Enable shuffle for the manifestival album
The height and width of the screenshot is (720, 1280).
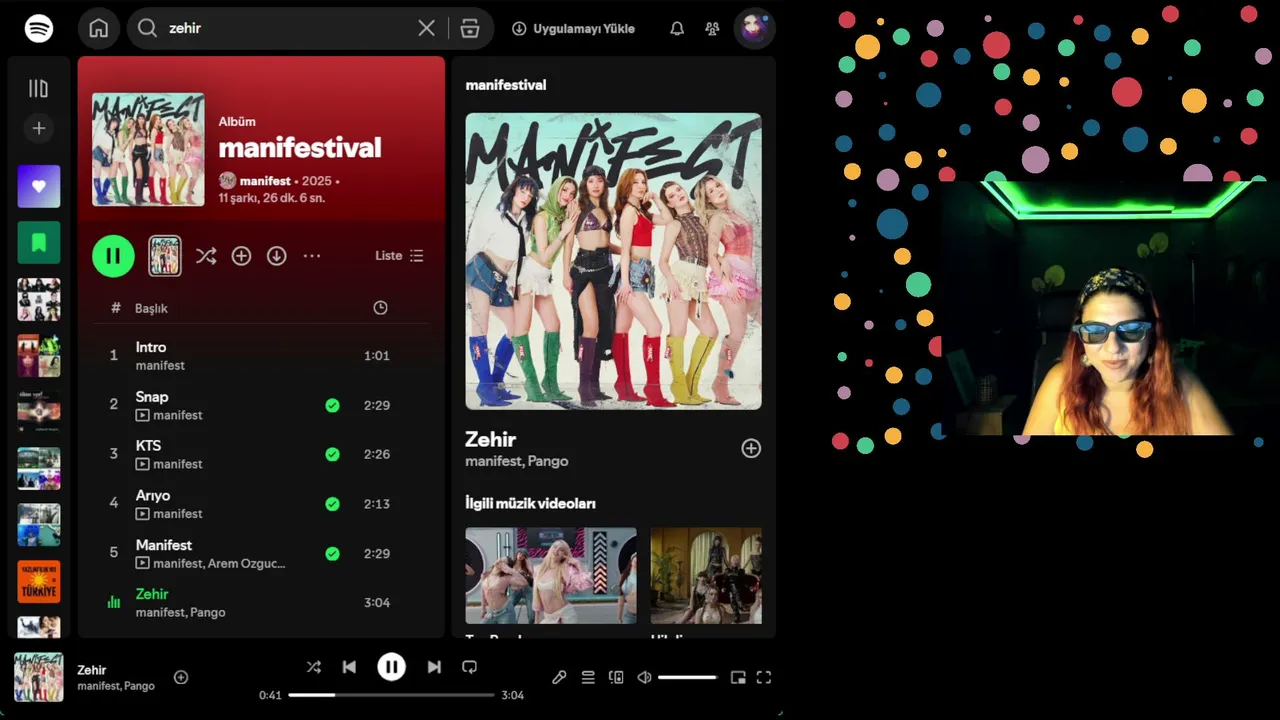click(x=206, y=256)
